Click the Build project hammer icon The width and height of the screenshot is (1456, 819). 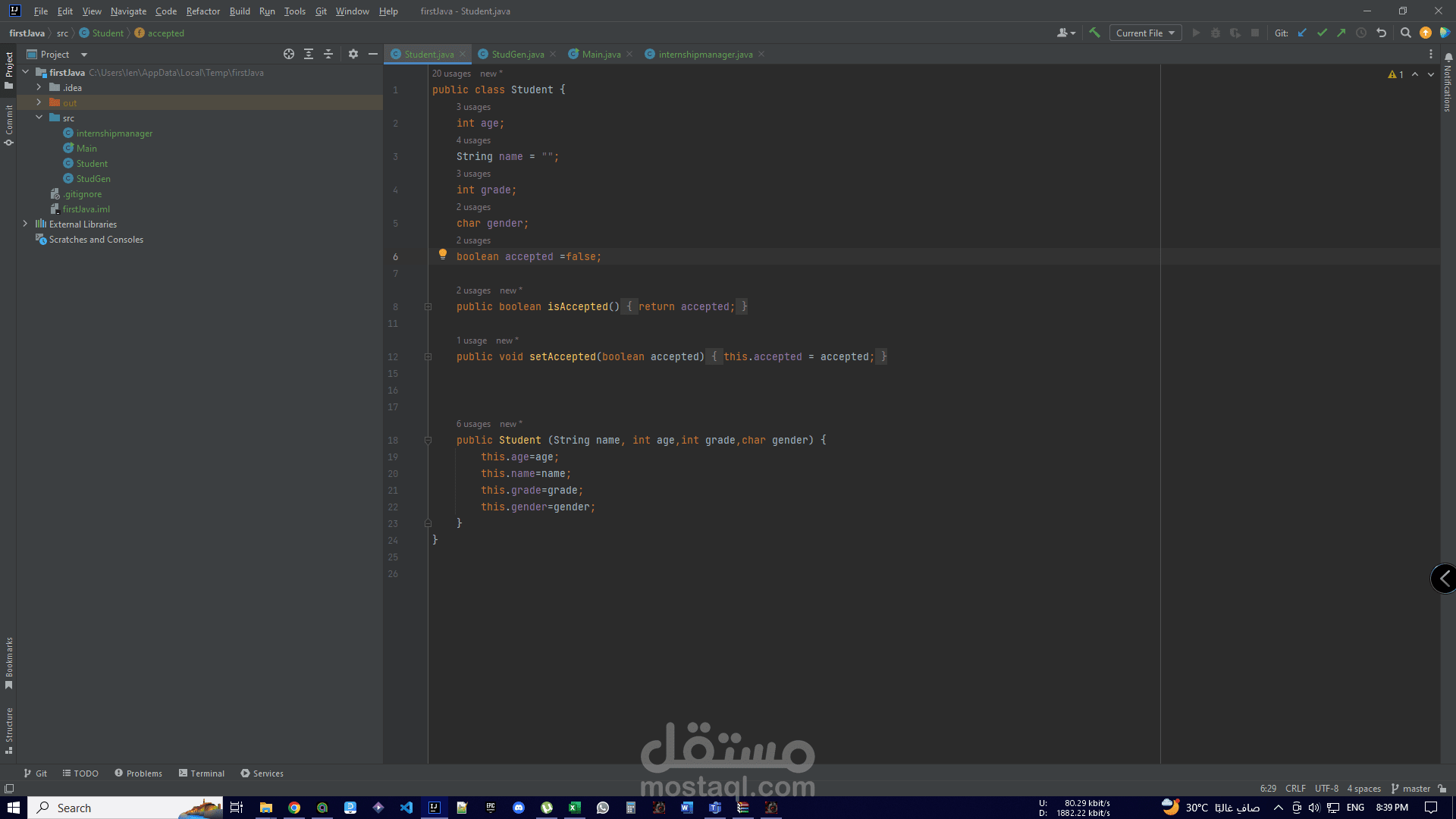pyautogui.click(x=1094, y=33)
